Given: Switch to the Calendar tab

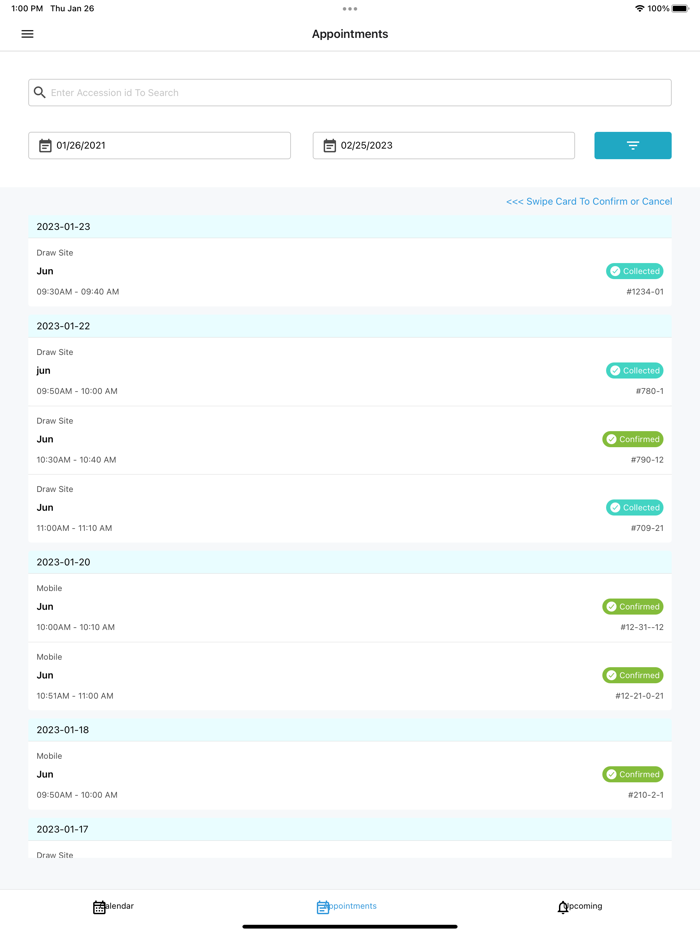Looking at the screenshot, I should click(x=113, y=907).
